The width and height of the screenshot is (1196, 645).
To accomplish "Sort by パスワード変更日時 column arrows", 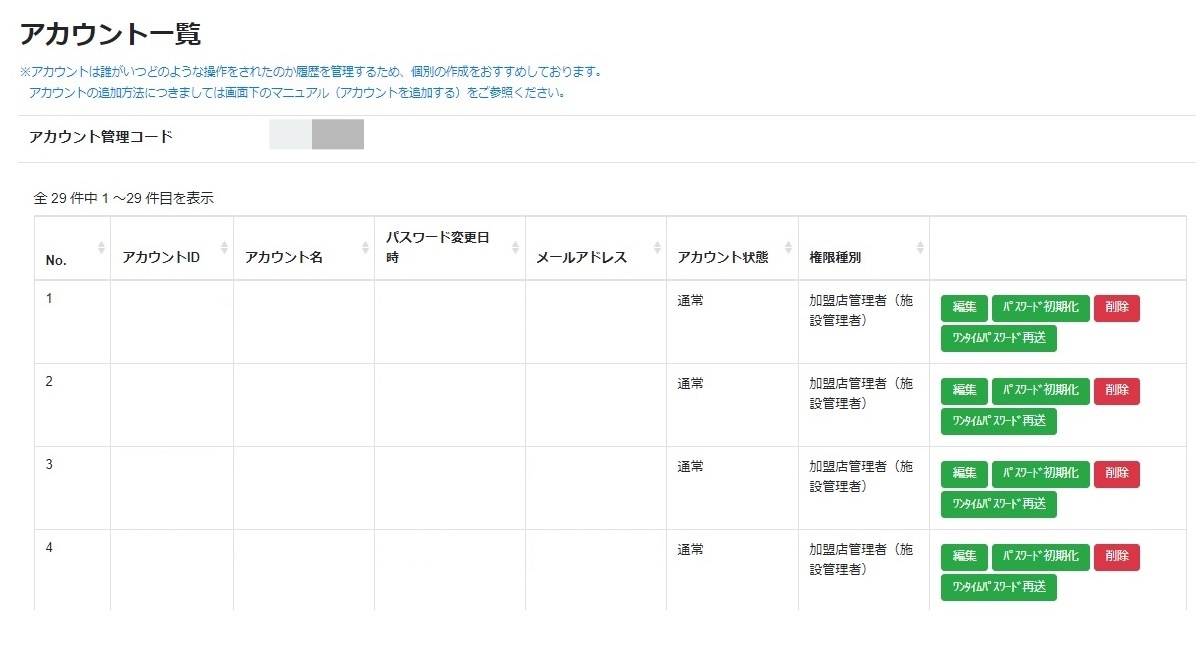I will pos(516,248).
